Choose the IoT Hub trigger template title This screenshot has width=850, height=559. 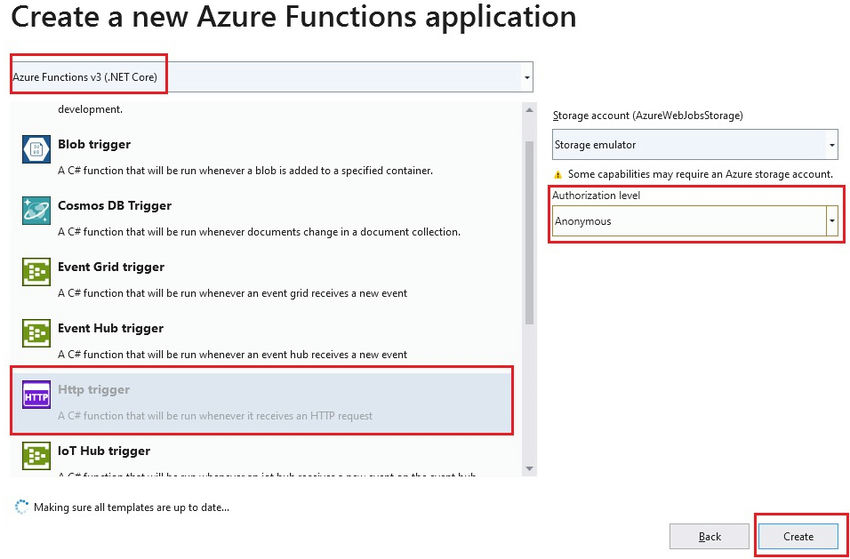(x=104, y=451)
